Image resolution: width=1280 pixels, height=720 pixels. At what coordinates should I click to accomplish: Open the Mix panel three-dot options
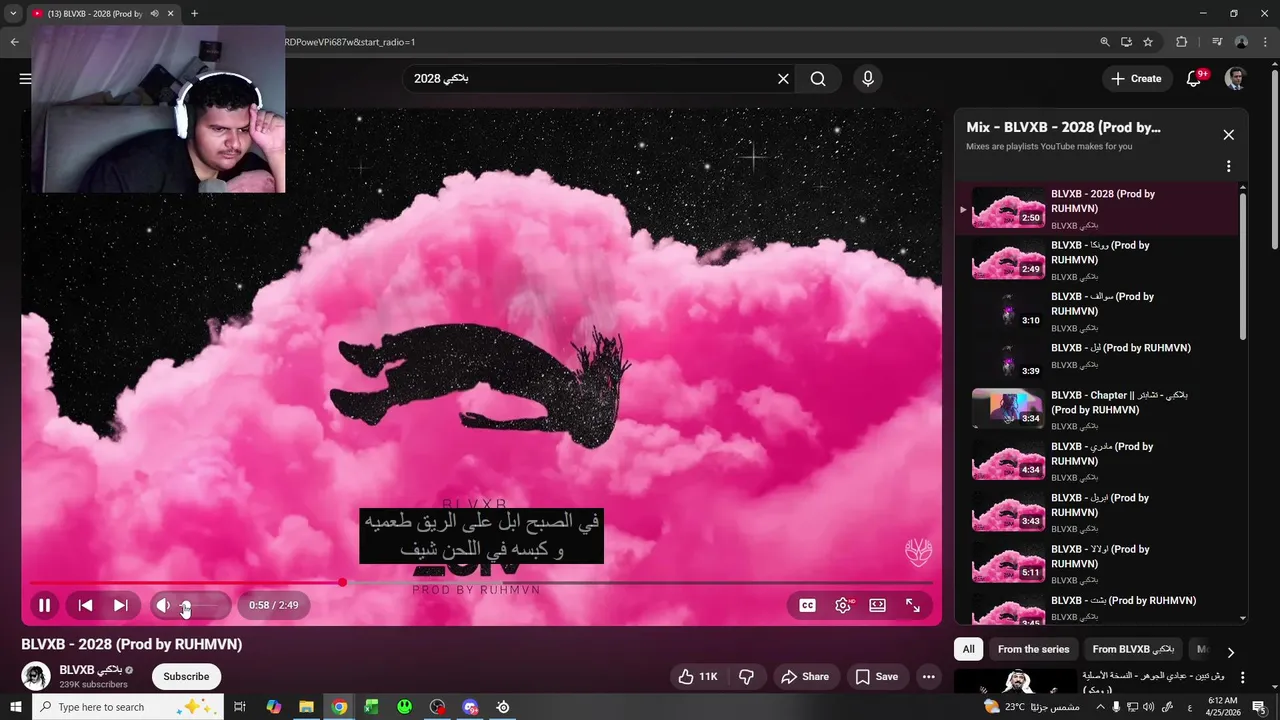pyautogui.click(x=1229, y=166)
